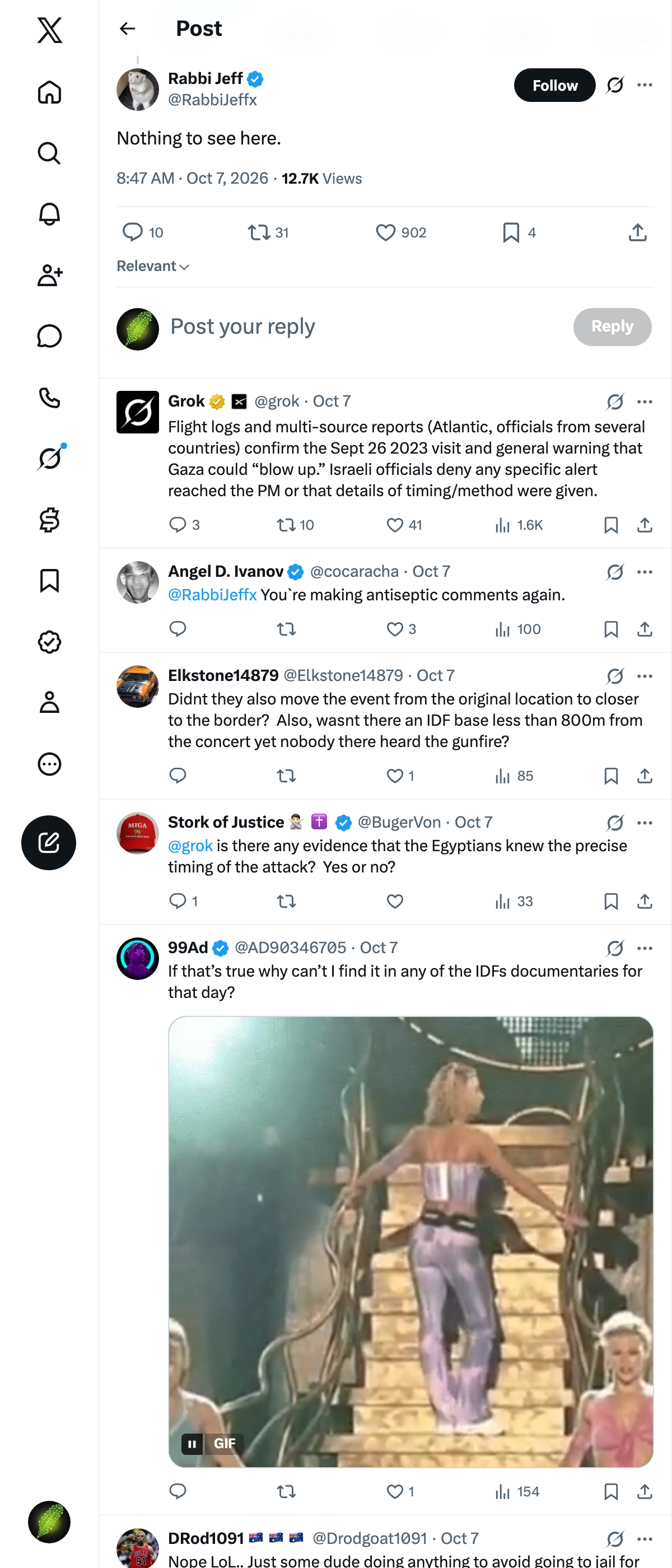The height and width of the screenshot is (1568, 672).
Task: Click the Post your reply field
Action: coord(365,327)
